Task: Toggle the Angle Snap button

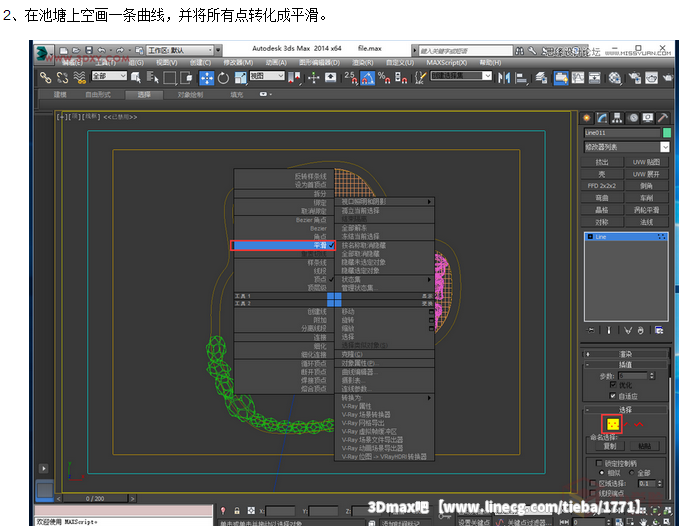Action: pos(367,78)
